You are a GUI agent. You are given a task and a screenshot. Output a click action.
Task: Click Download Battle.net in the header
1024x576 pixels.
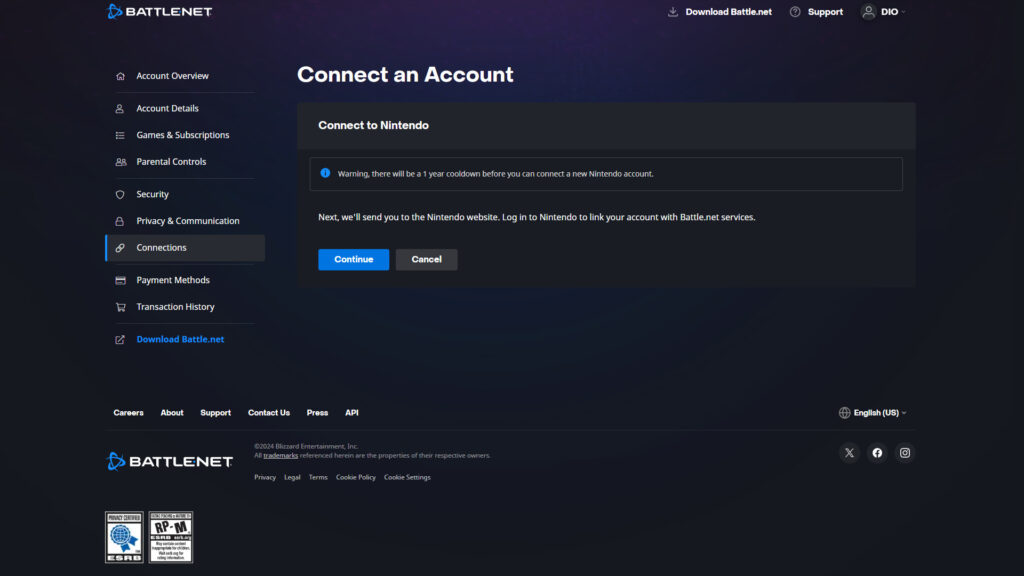pyautogui.click(x=720, y=12)
